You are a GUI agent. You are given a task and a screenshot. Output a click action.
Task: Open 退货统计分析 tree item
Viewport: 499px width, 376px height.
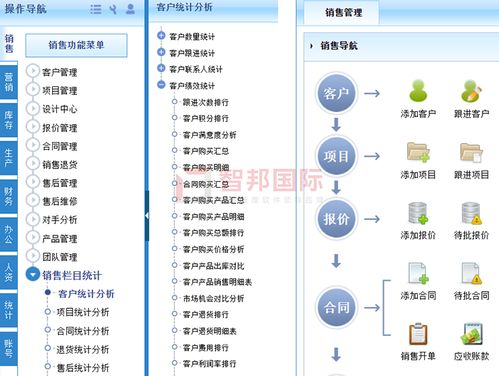[83, 350]
